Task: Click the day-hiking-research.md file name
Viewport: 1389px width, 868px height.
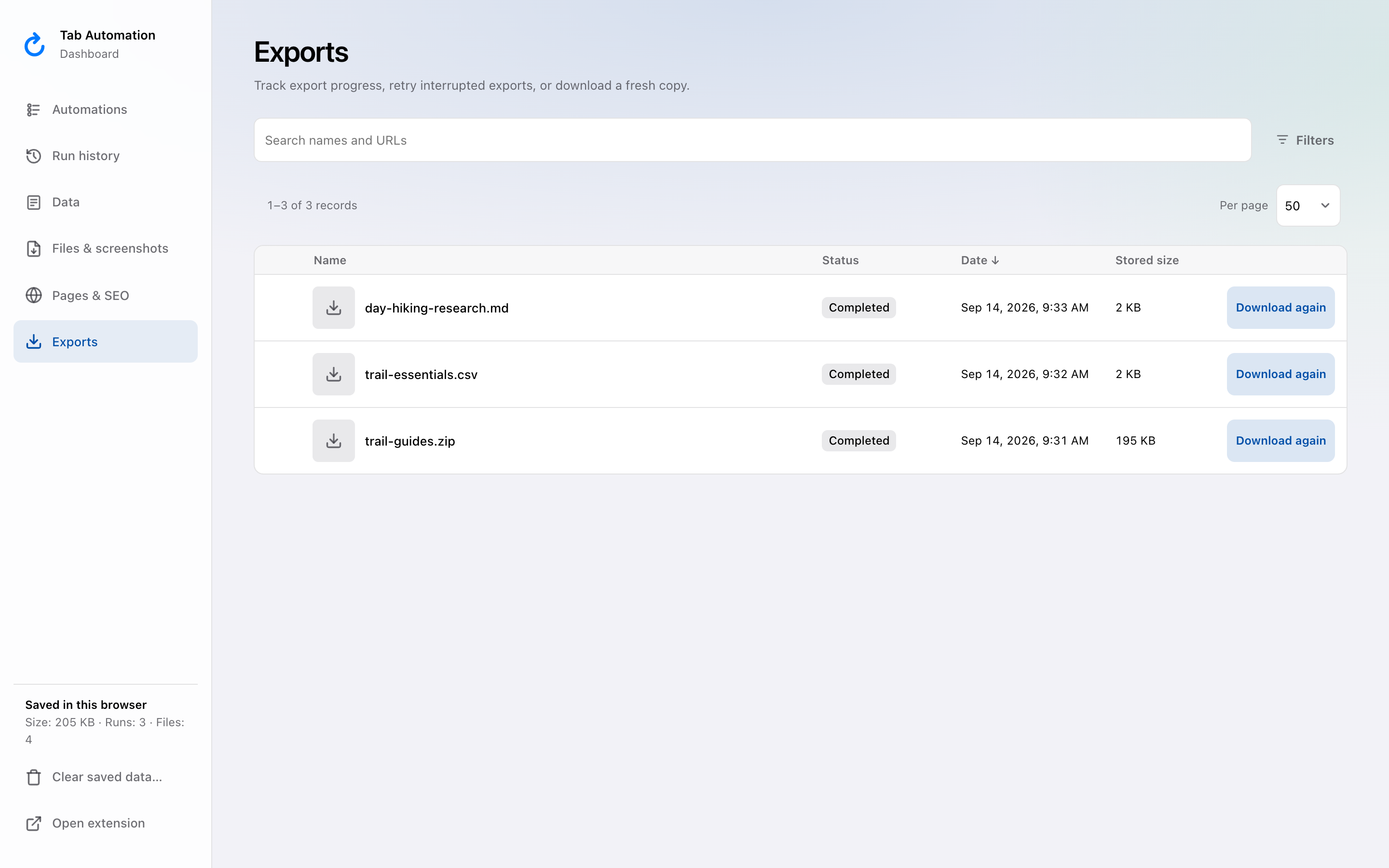Action: (x=437, y=308)
